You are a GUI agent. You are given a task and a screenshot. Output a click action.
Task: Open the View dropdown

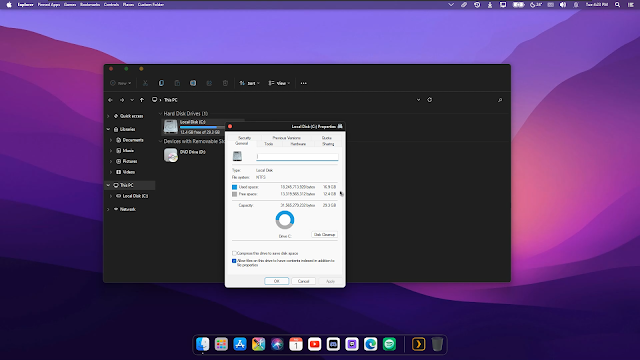pos(279,83)
